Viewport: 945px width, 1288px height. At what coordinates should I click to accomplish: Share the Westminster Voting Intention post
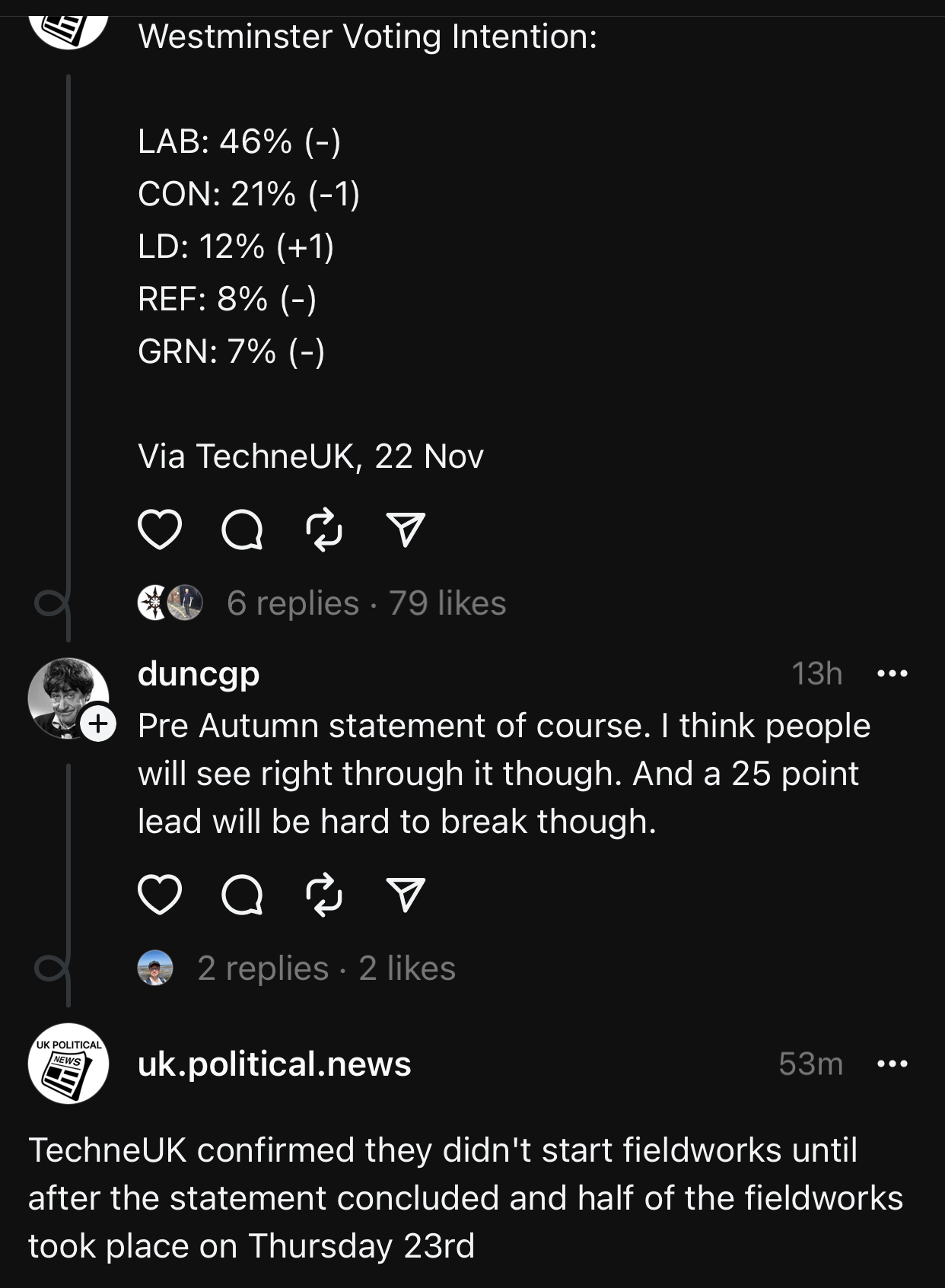click(x=406, y=530)
